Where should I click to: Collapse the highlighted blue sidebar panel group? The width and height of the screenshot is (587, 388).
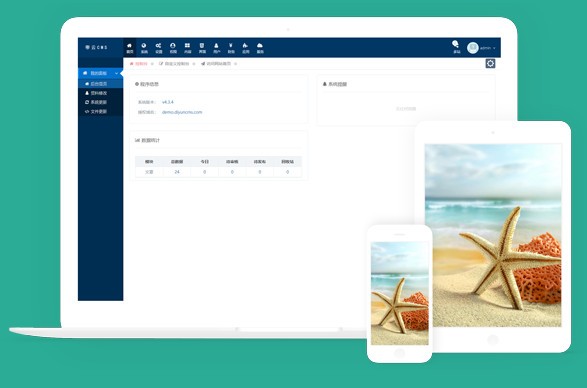pyautogui.click(x=100, y=73)
